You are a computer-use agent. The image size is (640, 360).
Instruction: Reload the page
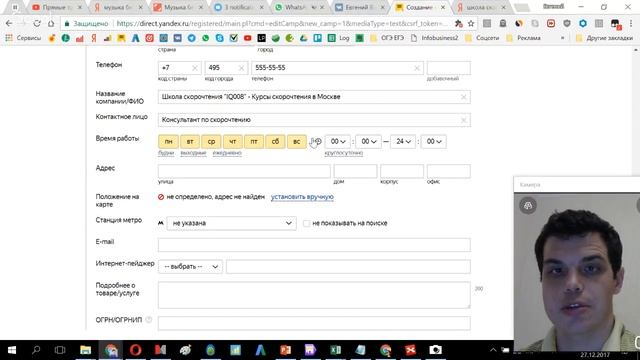coord(37,24)
